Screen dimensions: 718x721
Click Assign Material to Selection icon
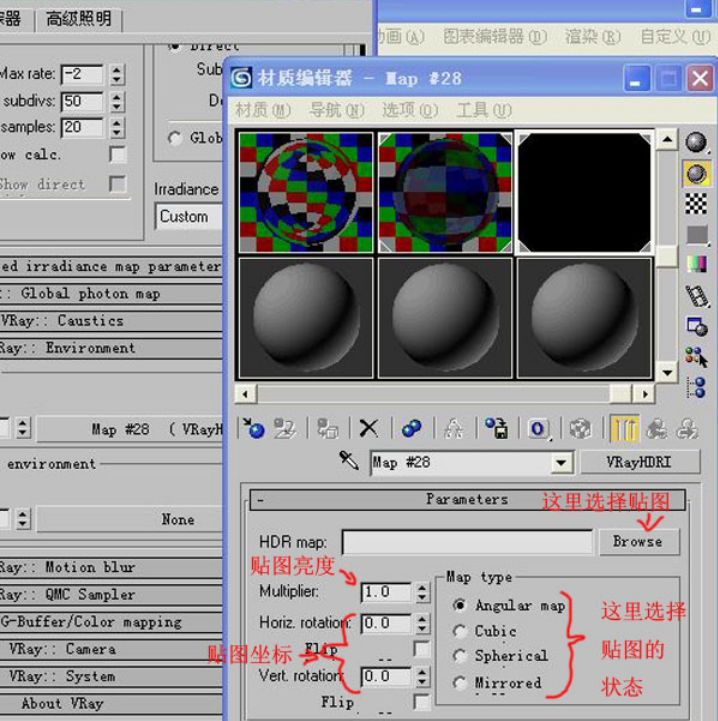coord(327,429)
